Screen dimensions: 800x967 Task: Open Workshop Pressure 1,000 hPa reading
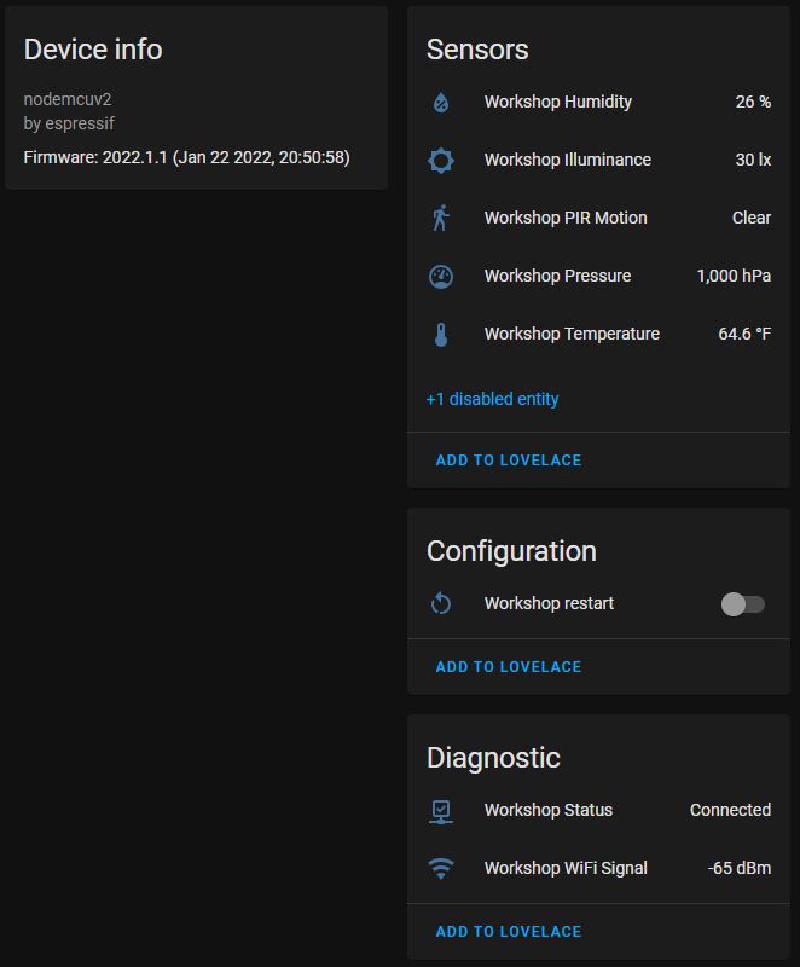[x=733, y=276]
